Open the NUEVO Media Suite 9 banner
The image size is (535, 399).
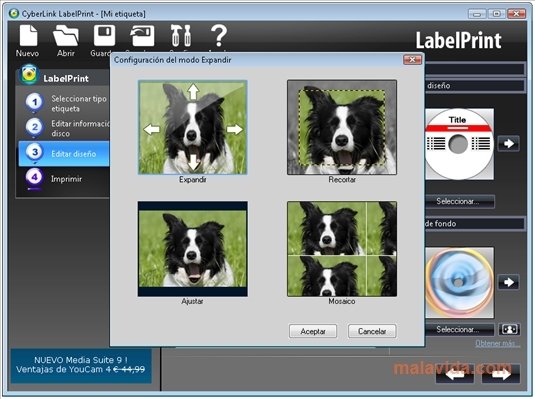click(x=81, y=365)
